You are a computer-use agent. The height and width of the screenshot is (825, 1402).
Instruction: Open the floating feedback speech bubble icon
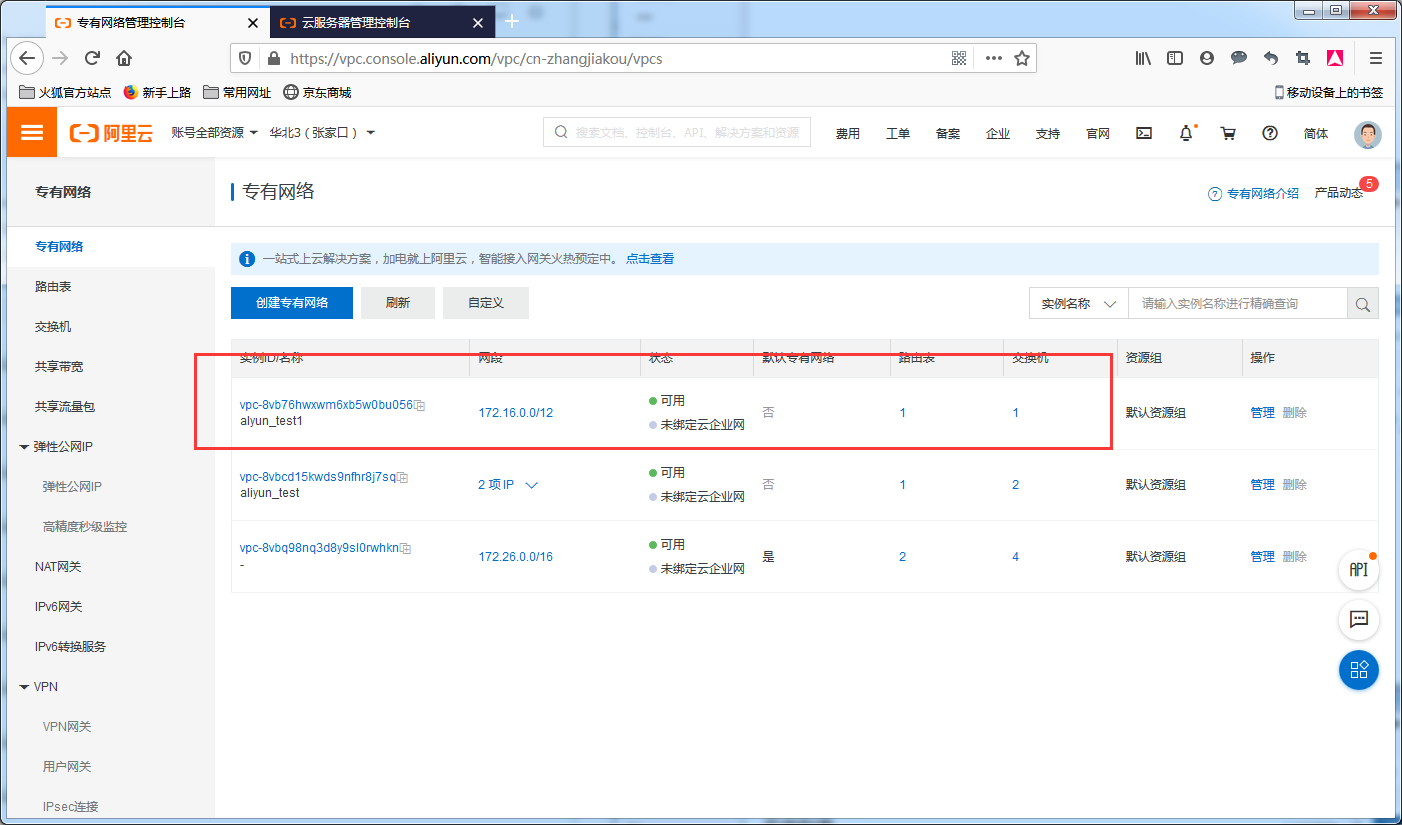(x=1358, y=620)
